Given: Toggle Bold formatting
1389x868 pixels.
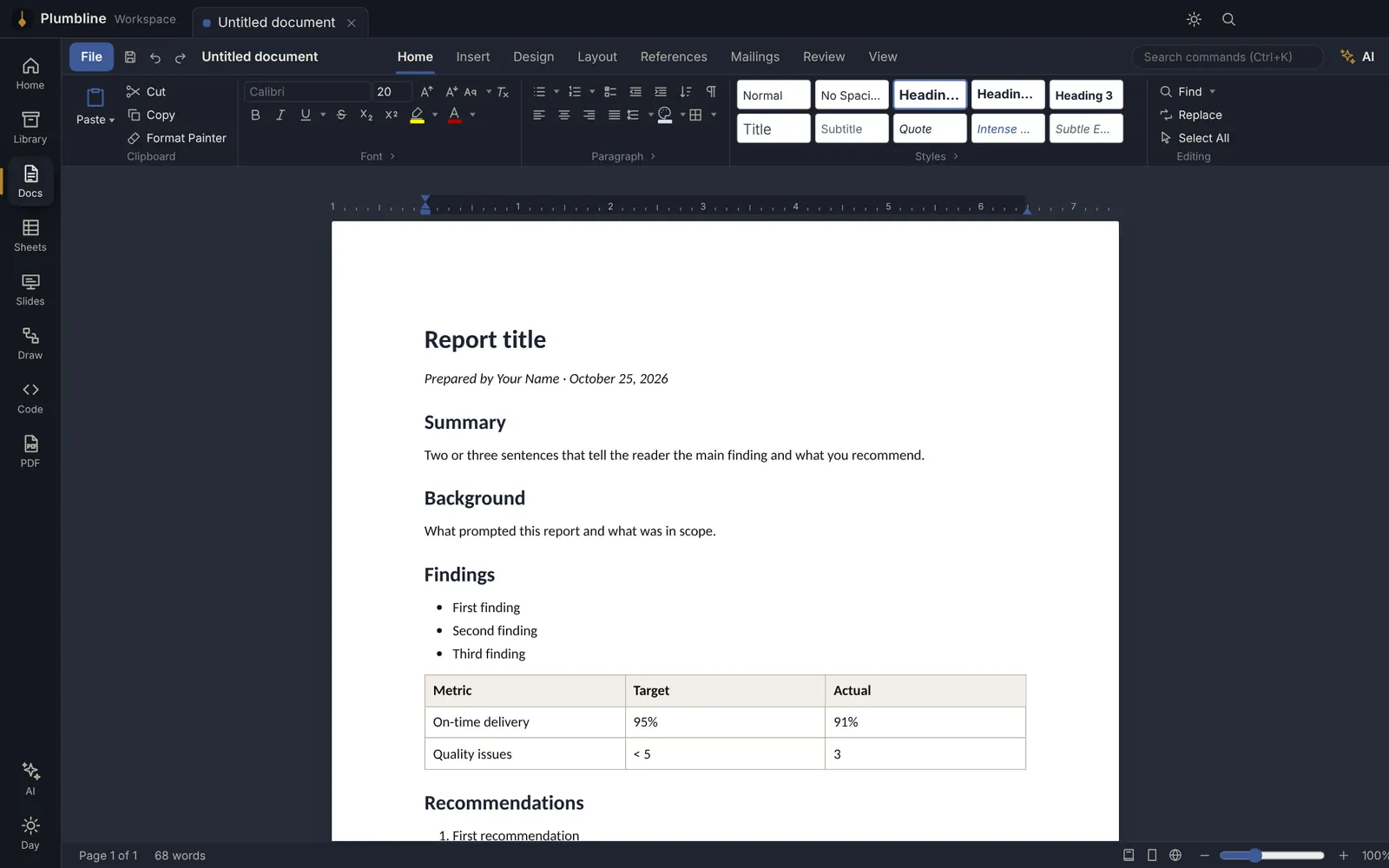Looking at the screenshot, I should click(255, 115).
